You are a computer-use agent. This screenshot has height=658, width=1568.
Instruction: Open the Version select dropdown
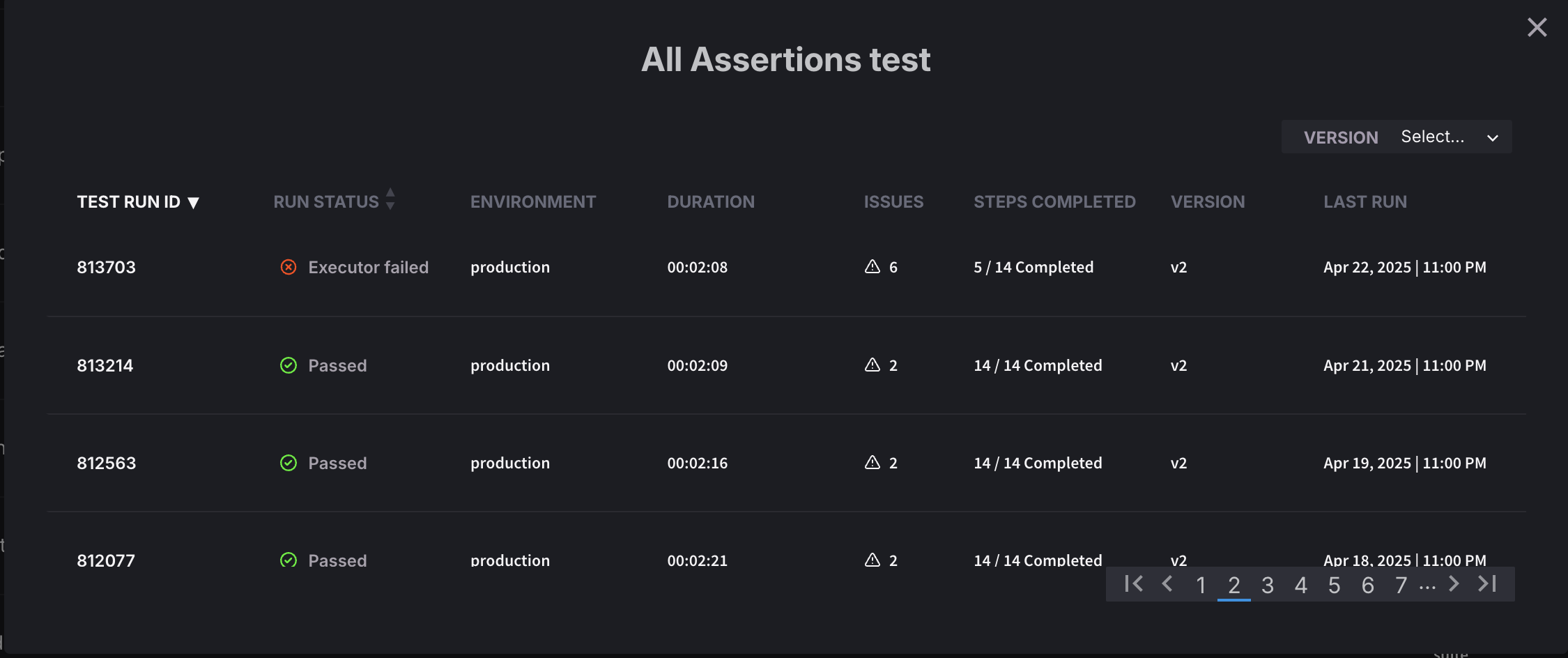point(1448,137)
